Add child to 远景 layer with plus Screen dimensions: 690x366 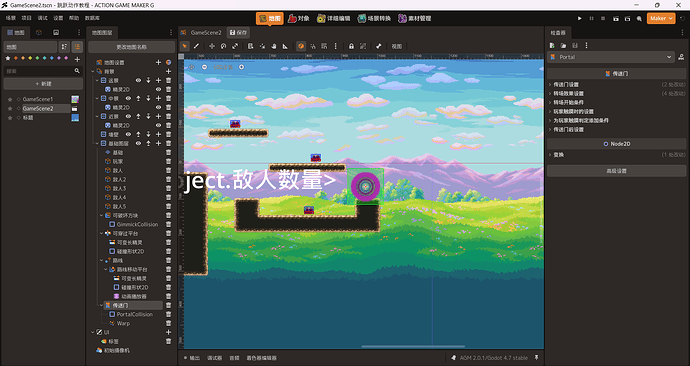click(158, 81)
